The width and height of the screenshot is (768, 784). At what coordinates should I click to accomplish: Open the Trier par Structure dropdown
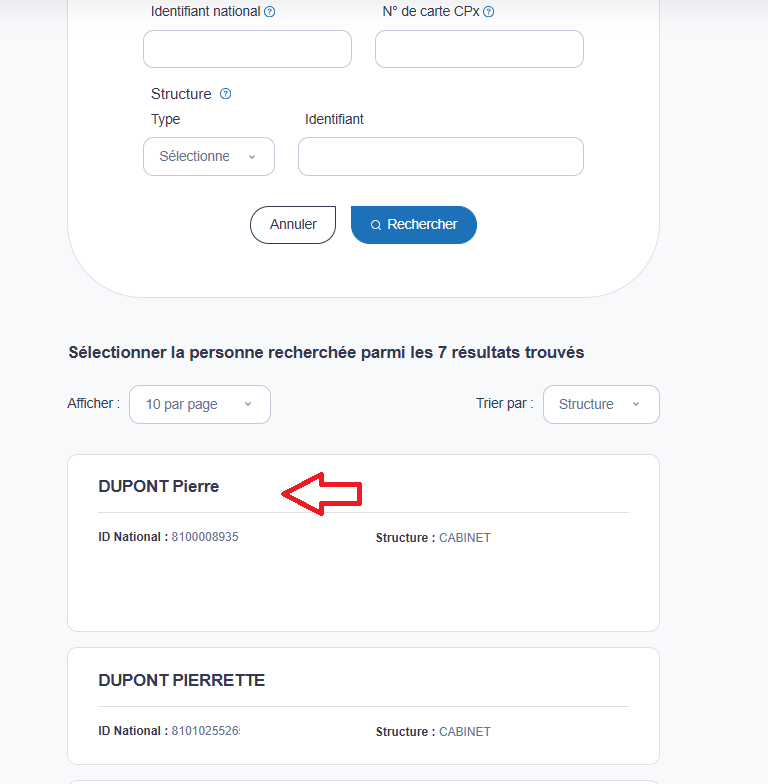click(x=602, y=404)
